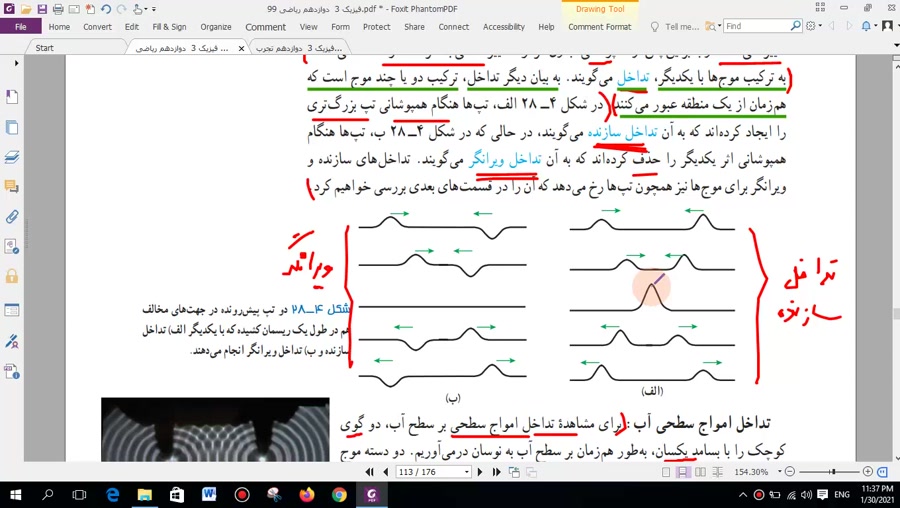The height and width of the screenshot is (508, 900).
Task: Open the Protect ribbon tab
Action: (x=377, y=26)
